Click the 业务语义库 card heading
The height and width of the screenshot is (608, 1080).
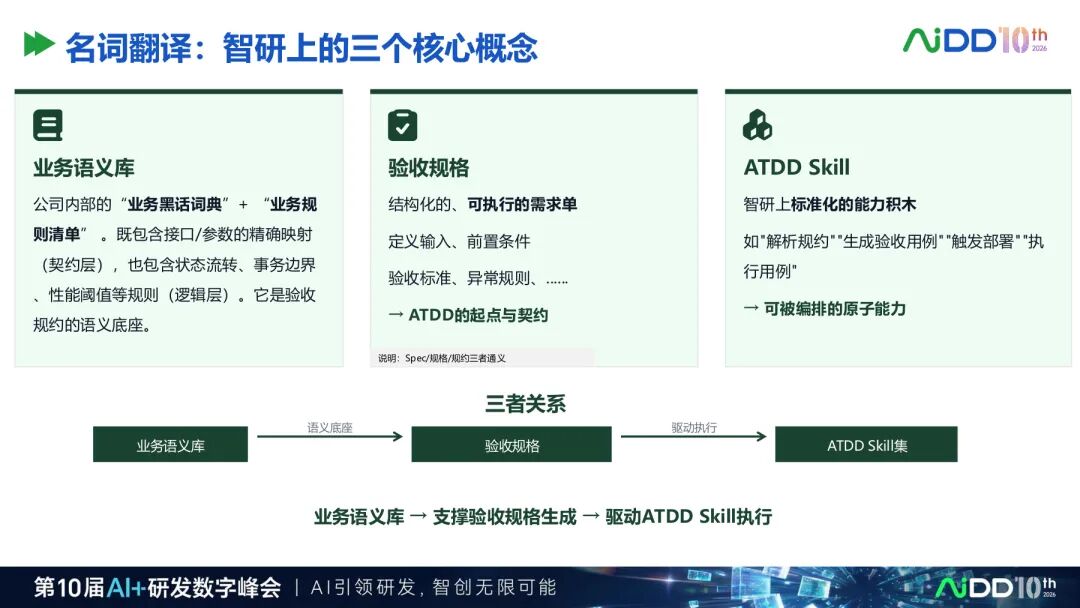point(83,167)
